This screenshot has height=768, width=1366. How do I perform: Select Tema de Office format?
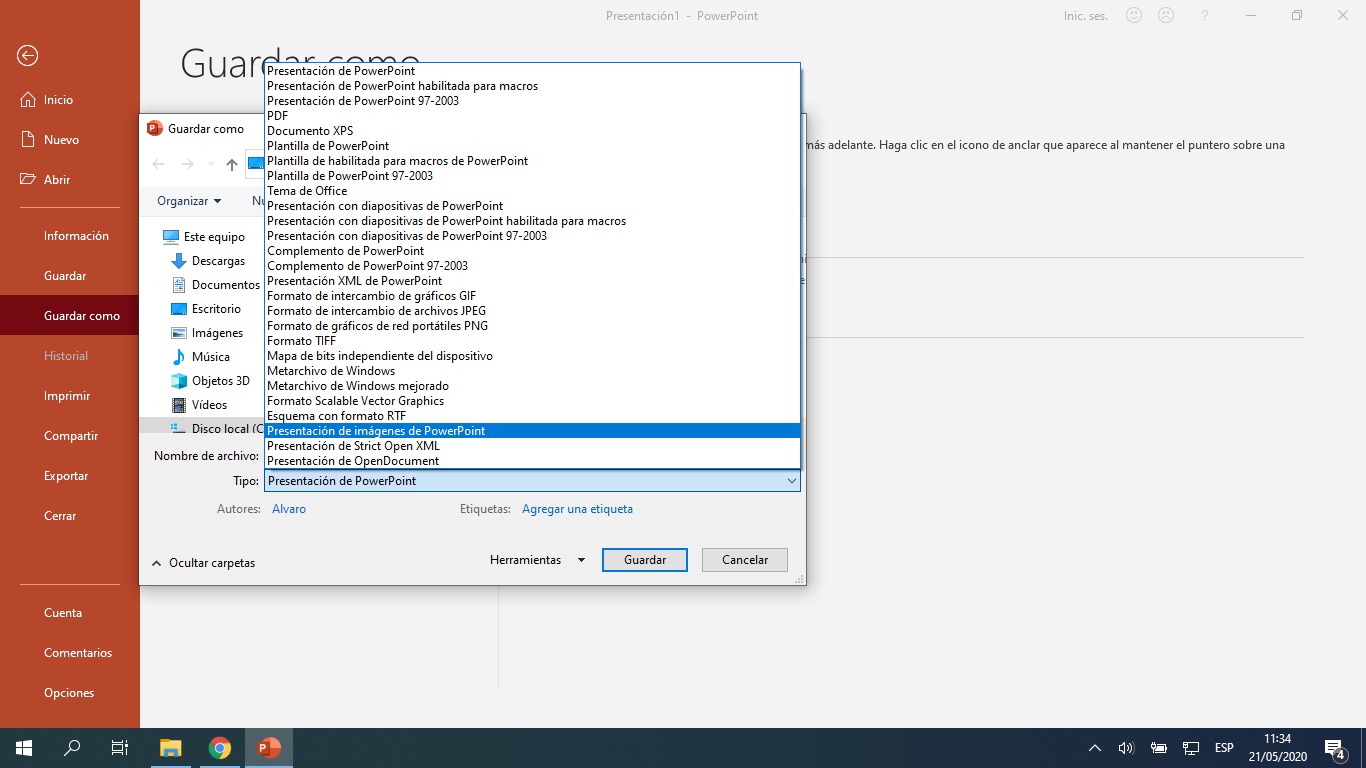[532, 191]
